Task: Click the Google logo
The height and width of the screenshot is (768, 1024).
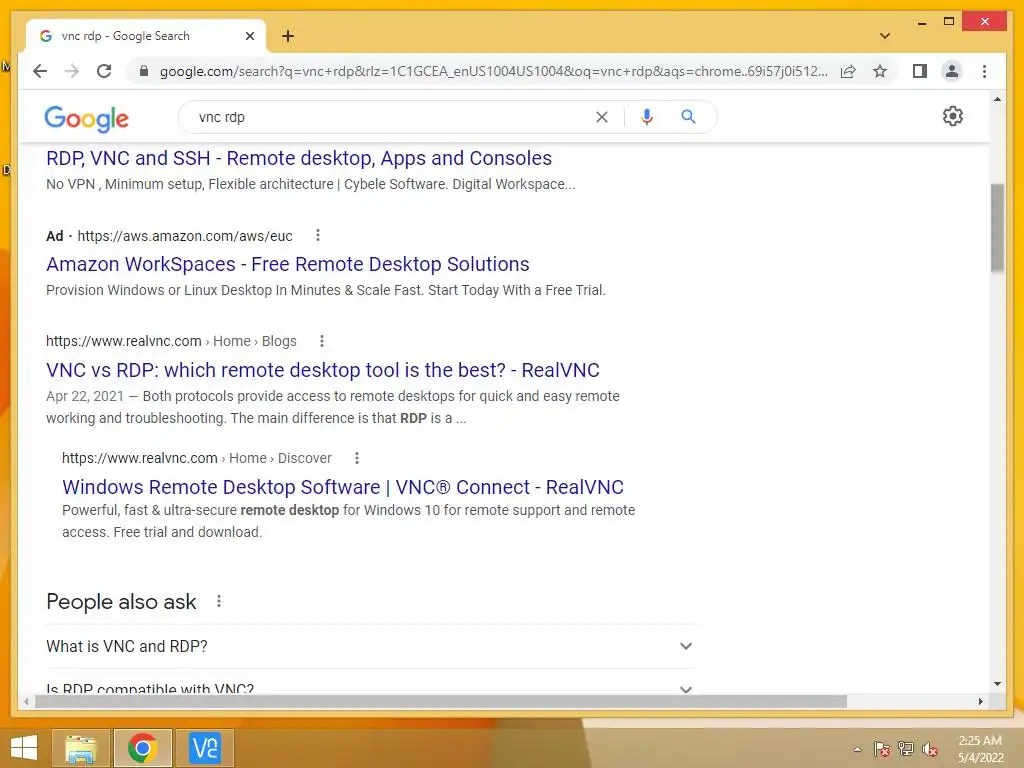Action: point(86,118)
